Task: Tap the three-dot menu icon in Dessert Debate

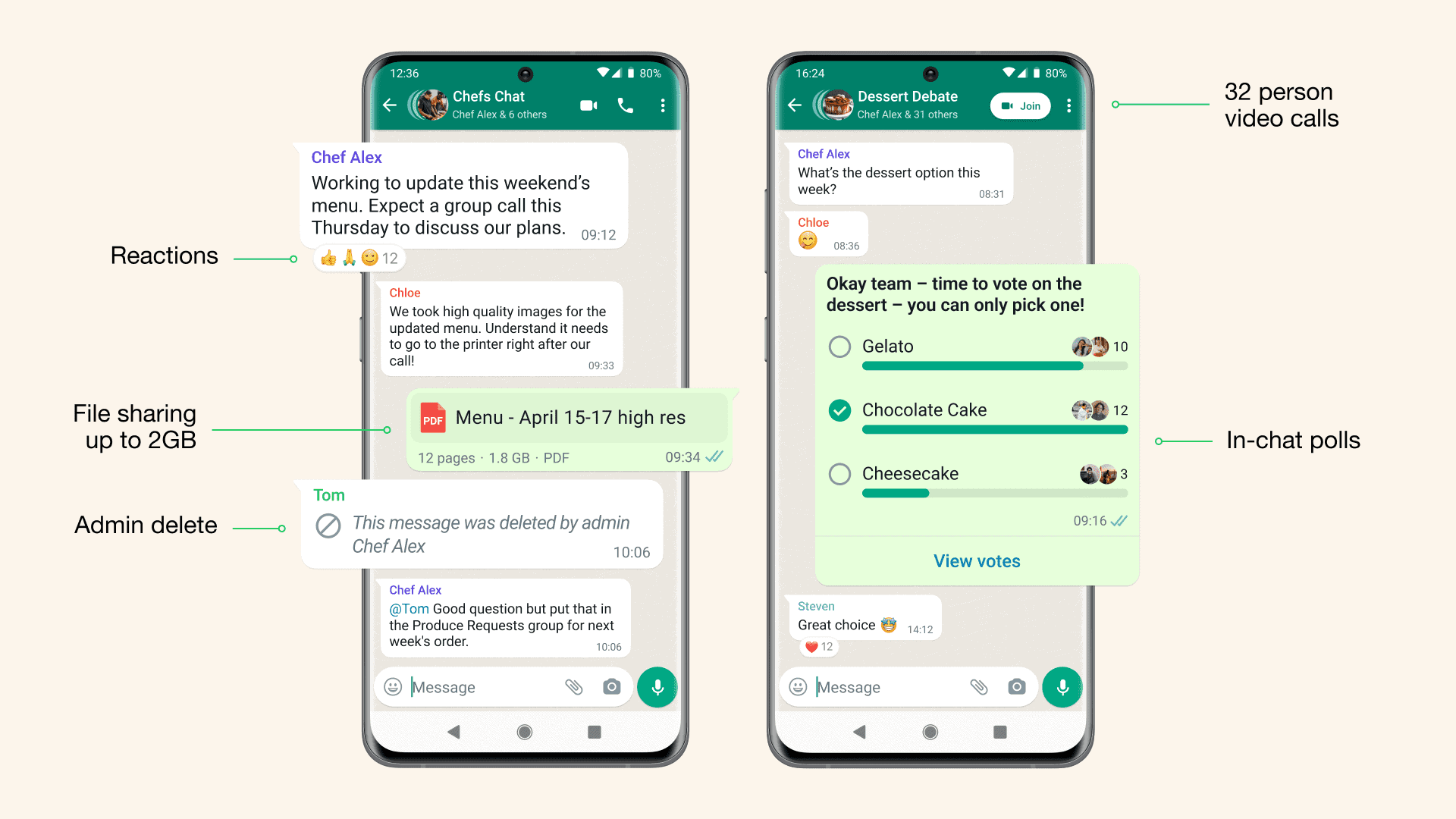Action: 1068,105
